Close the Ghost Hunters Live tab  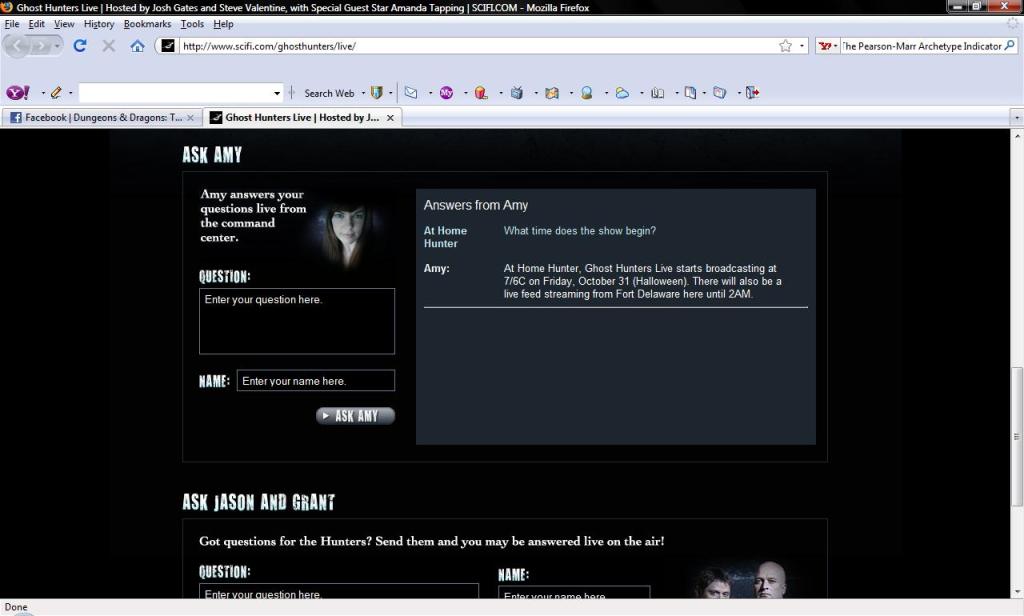[391, 117]
